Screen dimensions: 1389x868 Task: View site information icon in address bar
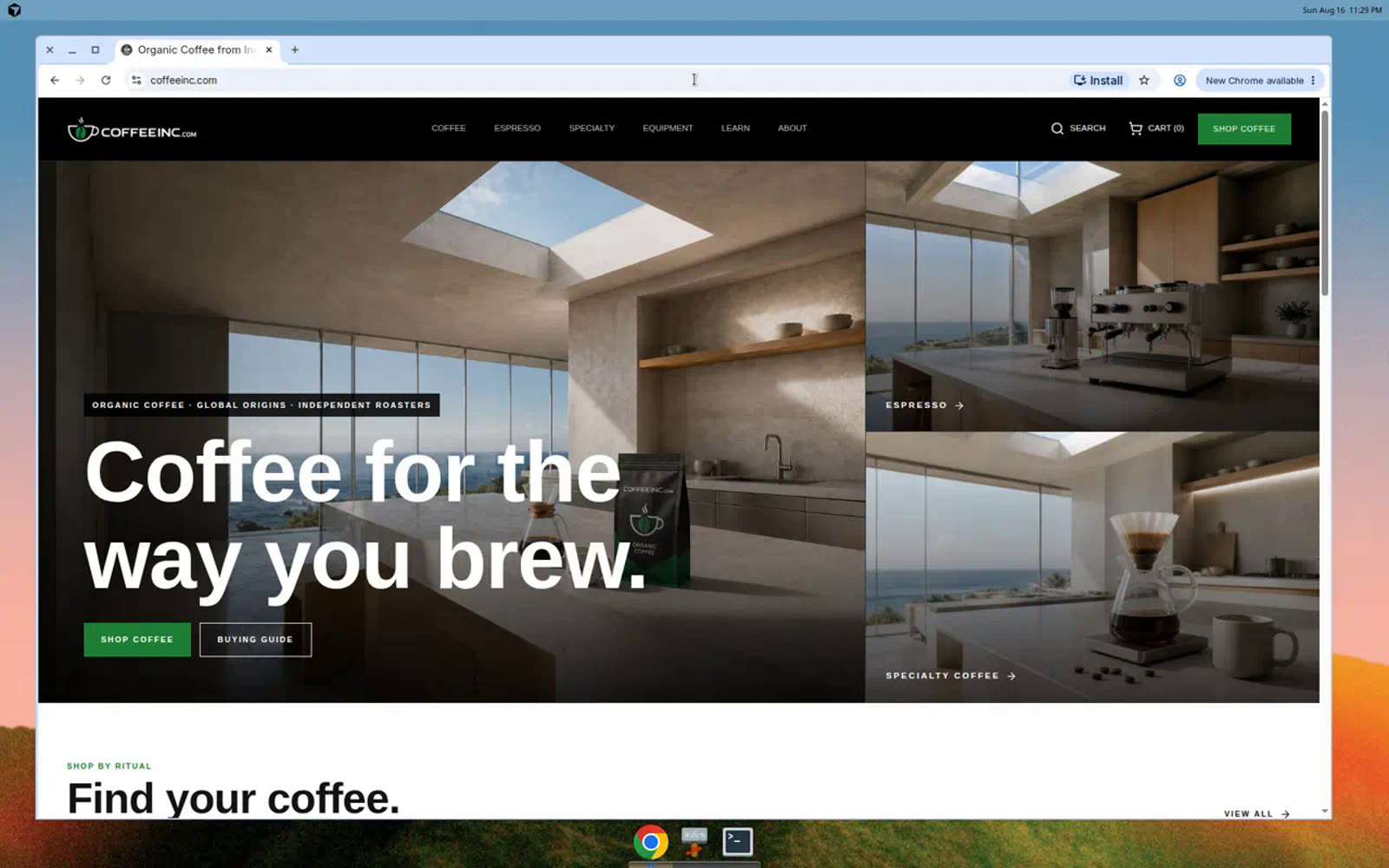[136, 80]
